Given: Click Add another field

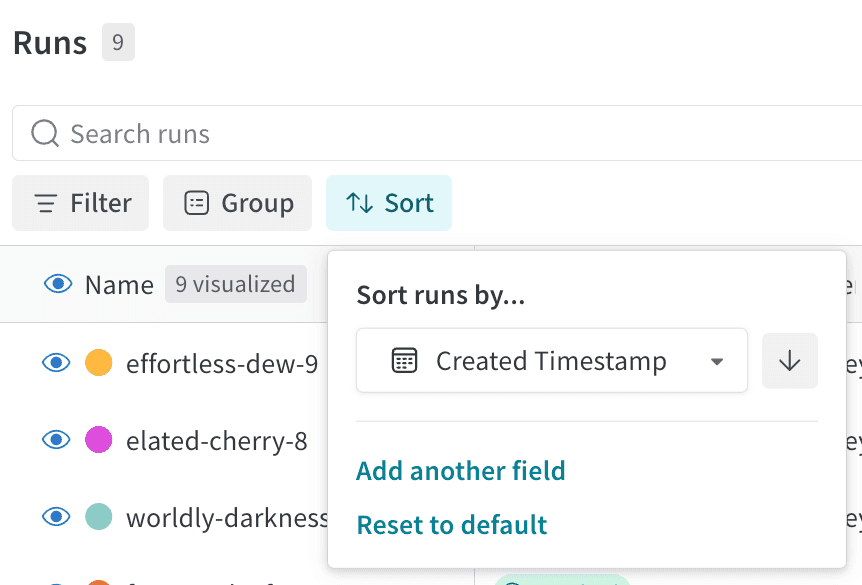Looking at the screenshot, I should 460,470.
